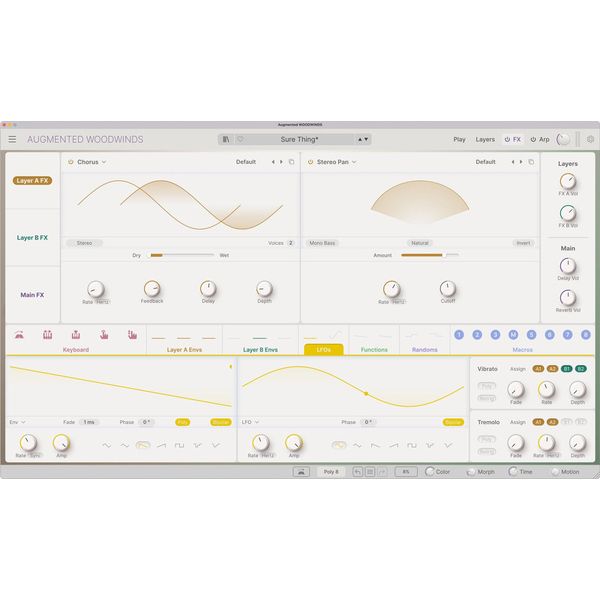Open the Voices 2 value selector
The image size is (600, 600).
point(290,243)
